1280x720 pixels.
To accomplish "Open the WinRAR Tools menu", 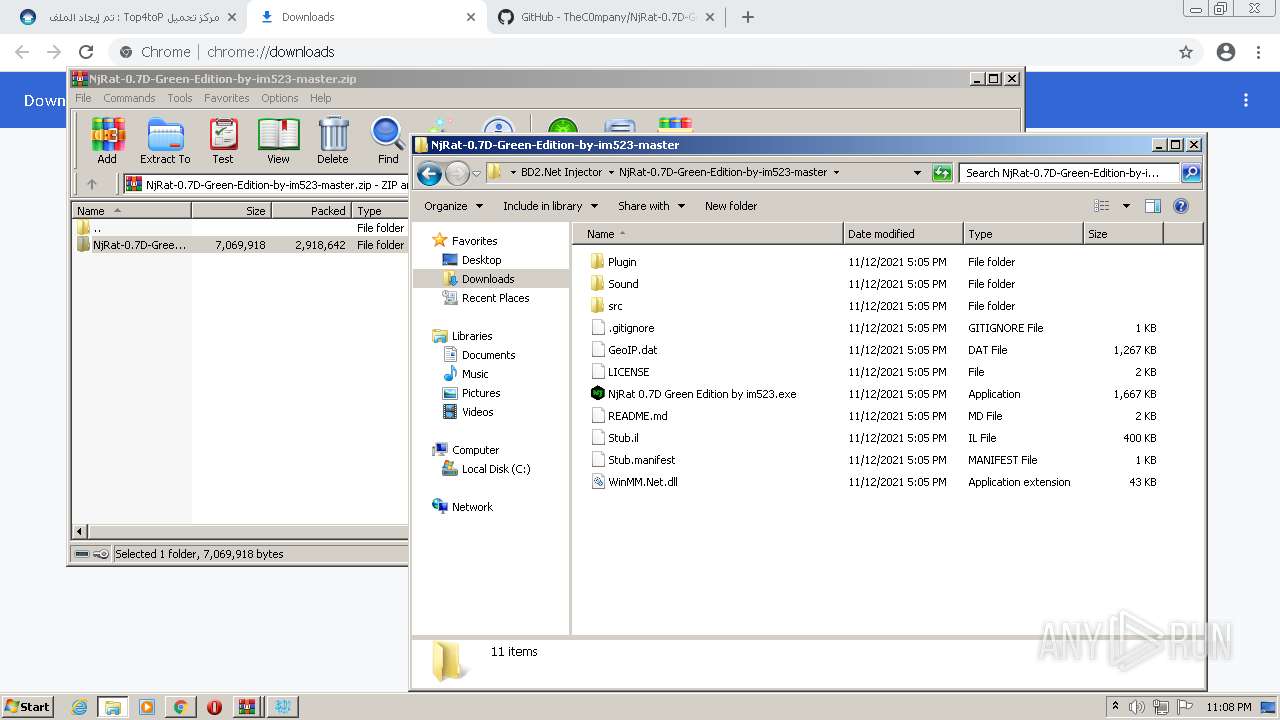I will tap(180, 98).
